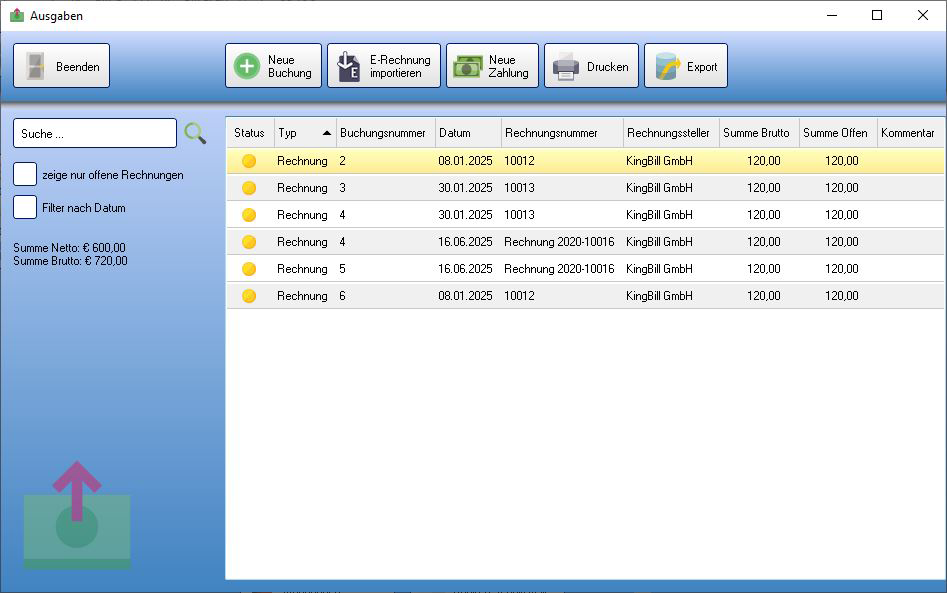Click the magnifier search icon
947x593 pixels.
[x=195, y=133]
